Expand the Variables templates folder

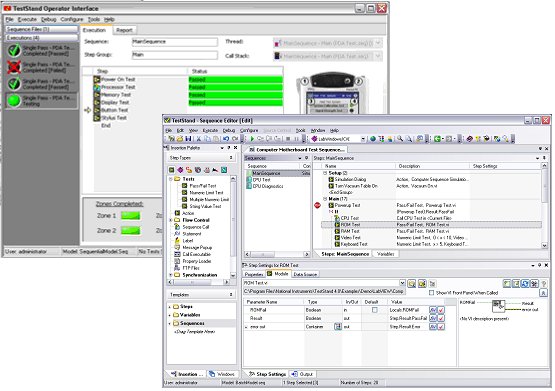pyautogui.click(x=170, y=315)
